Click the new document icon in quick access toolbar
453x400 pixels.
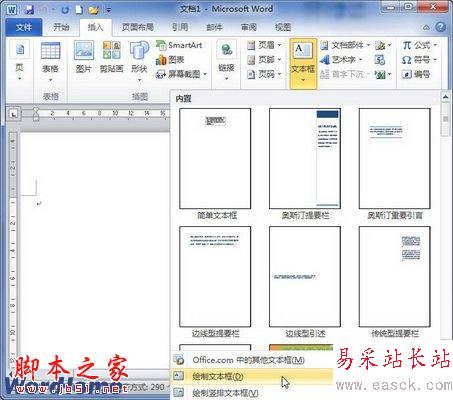[79, 10]
